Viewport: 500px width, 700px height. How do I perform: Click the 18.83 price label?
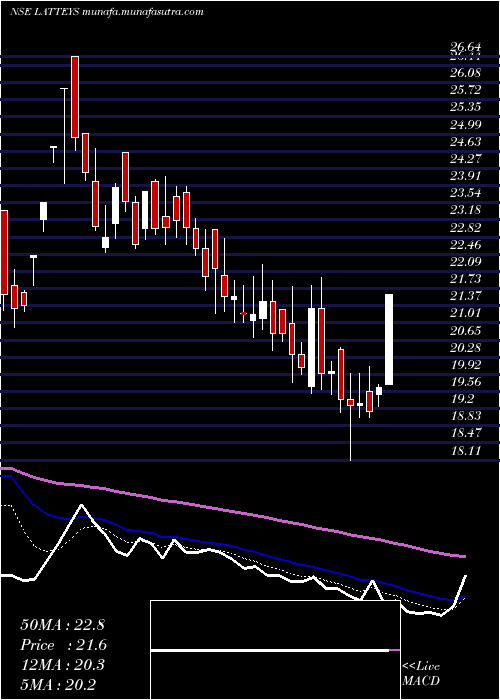tap(465, 416)
